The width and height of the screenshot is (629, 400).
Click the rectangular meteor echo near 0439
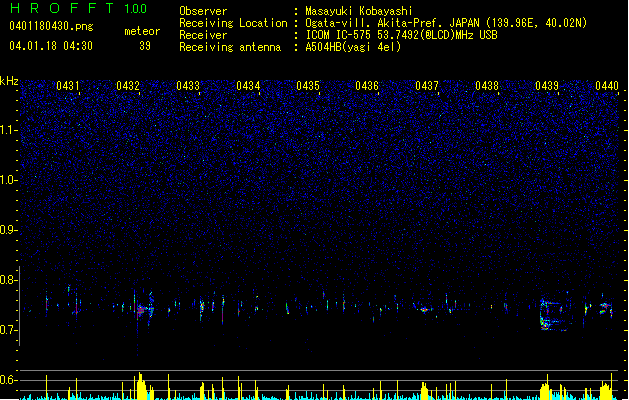point(556,314)
